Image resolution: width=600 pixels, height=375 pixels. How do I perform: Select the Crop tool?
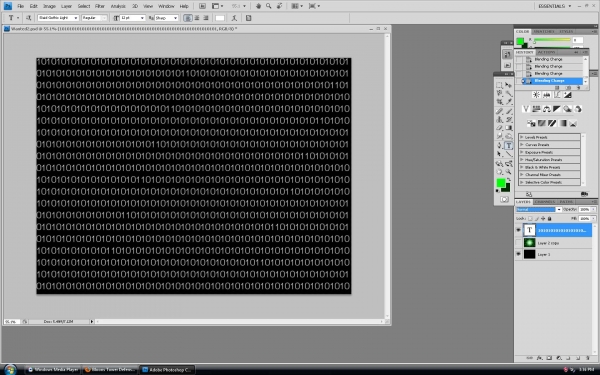point(499,102)
